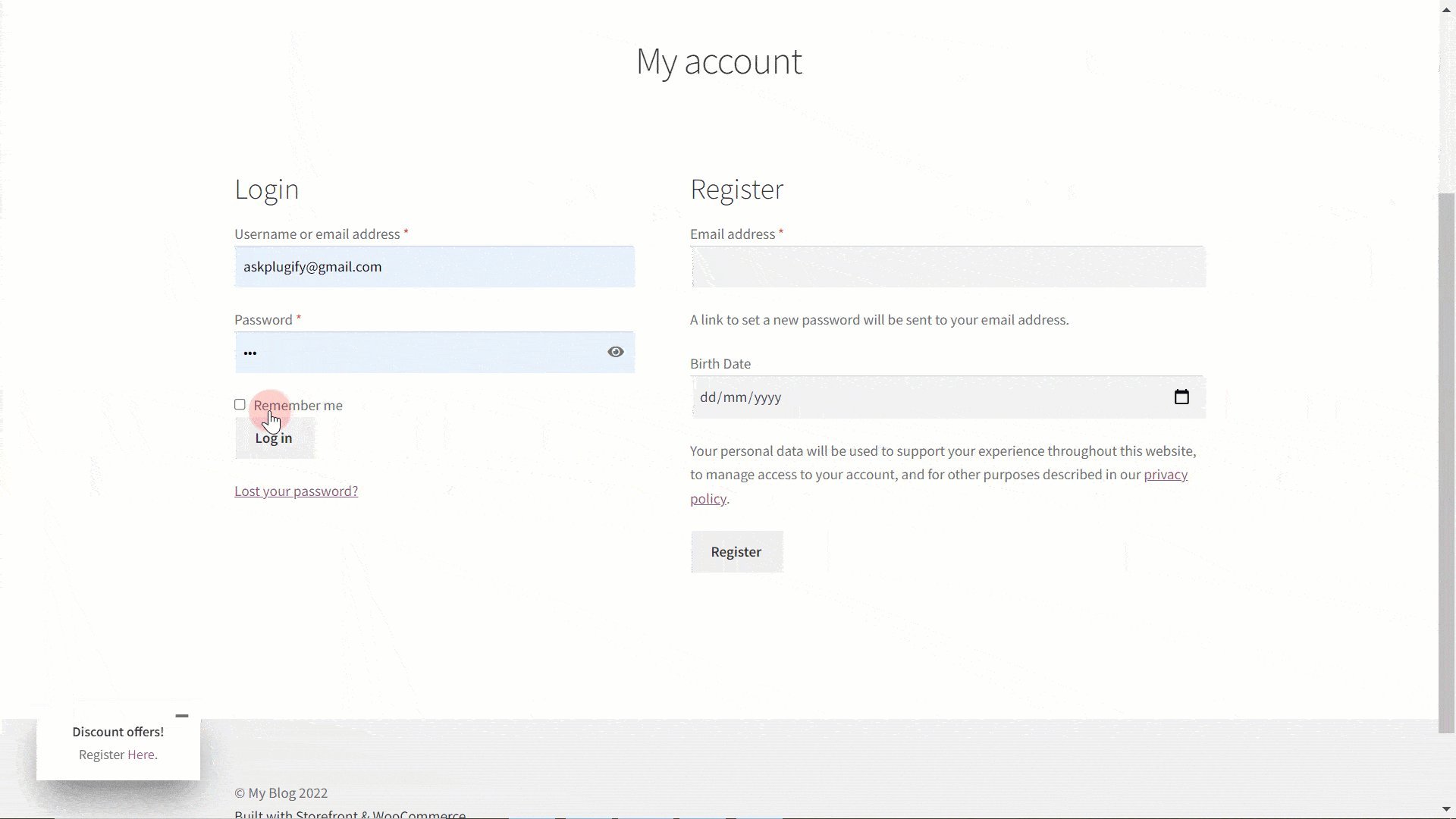Viewport: 1456px width, 819px height.
Task: Click the Birth Date label
Action: [720, 364]
